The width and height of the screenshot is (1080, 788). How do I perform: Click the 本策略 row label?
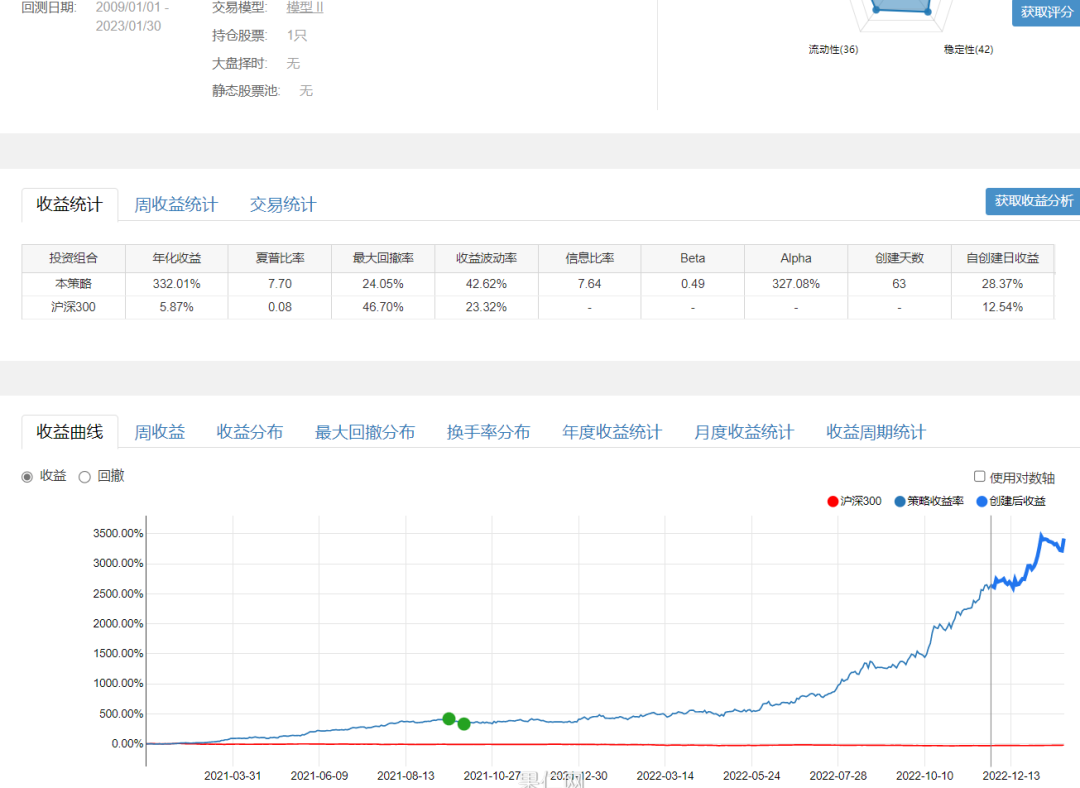point(74,284)
